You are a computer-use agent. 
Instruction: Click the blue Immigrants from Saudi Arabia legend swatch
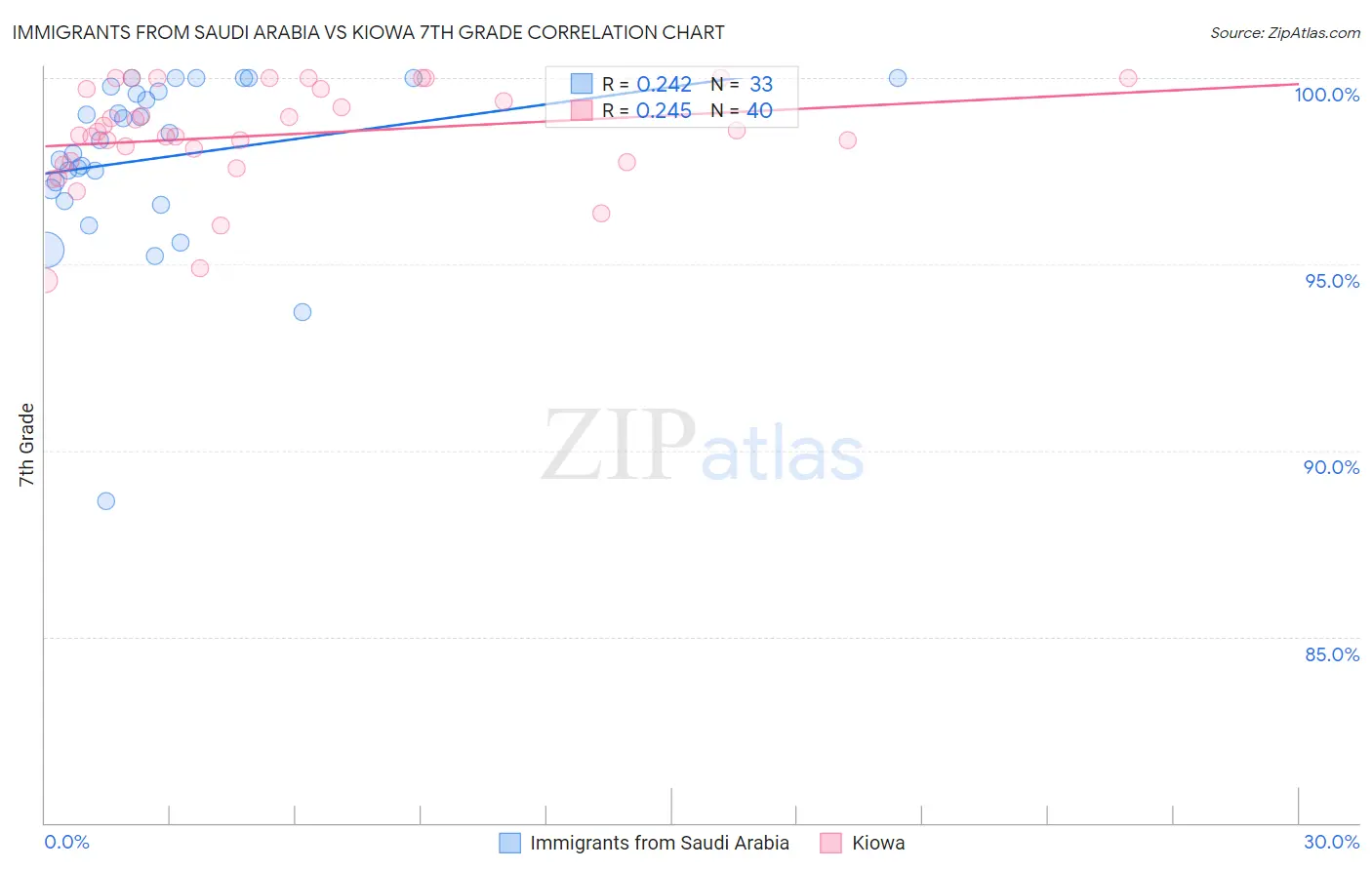point(509,843)
